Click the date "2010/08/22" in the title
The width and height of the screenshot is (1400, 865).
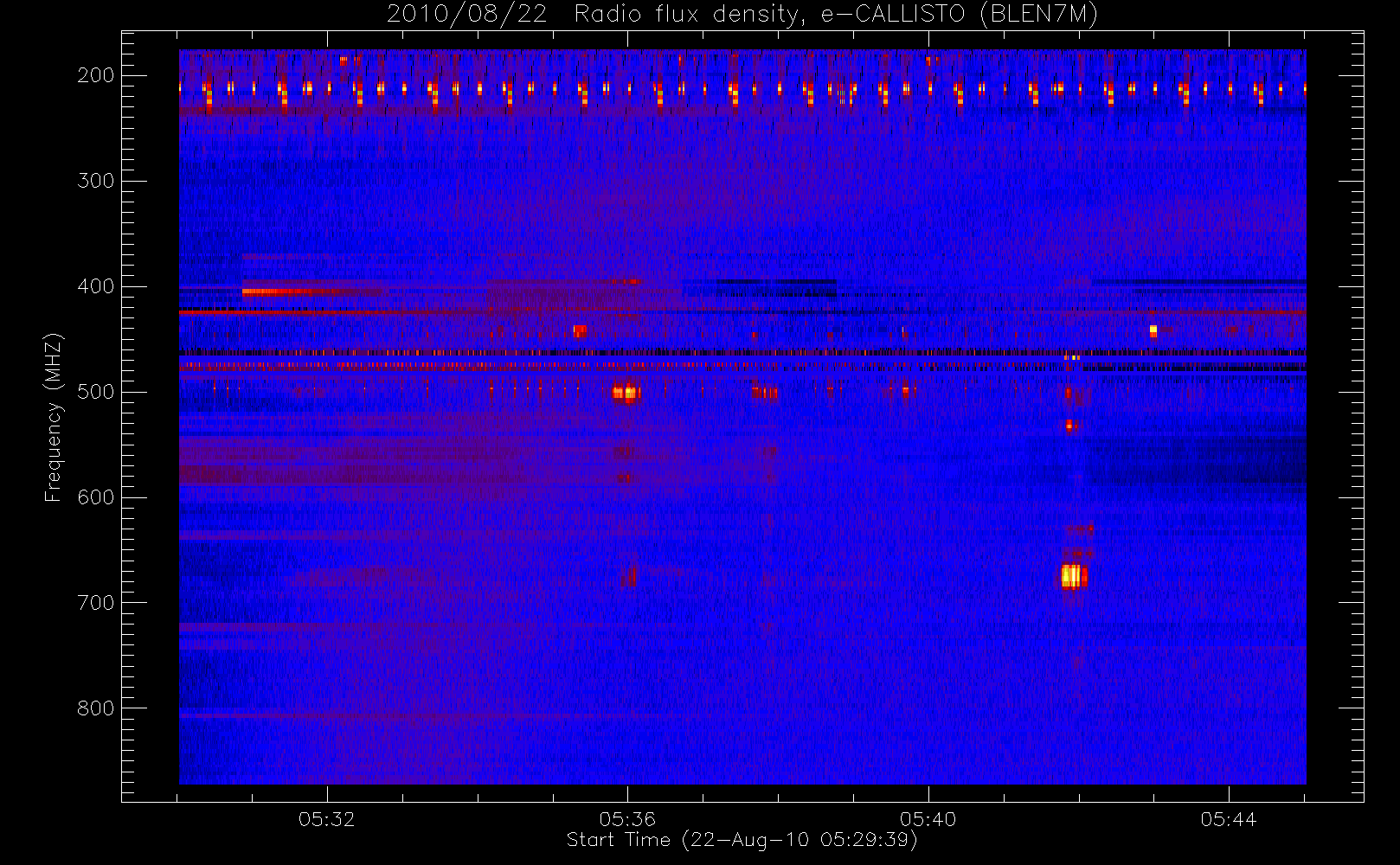pos(467,15)
